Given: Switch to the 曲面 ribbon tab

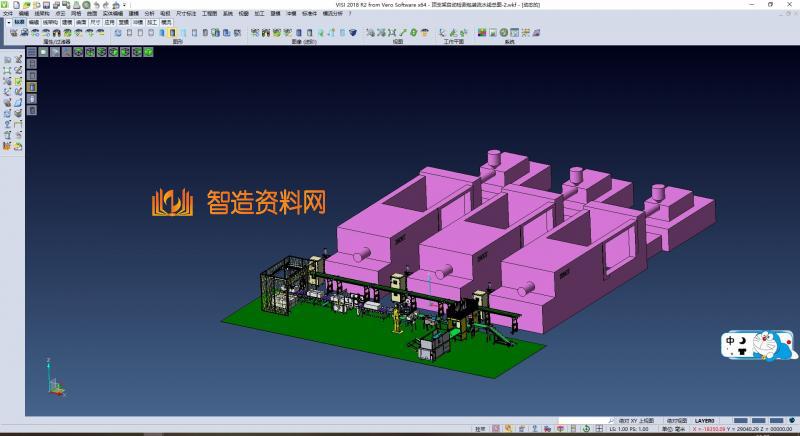Looking at the screenshot, I should point(81,21).
